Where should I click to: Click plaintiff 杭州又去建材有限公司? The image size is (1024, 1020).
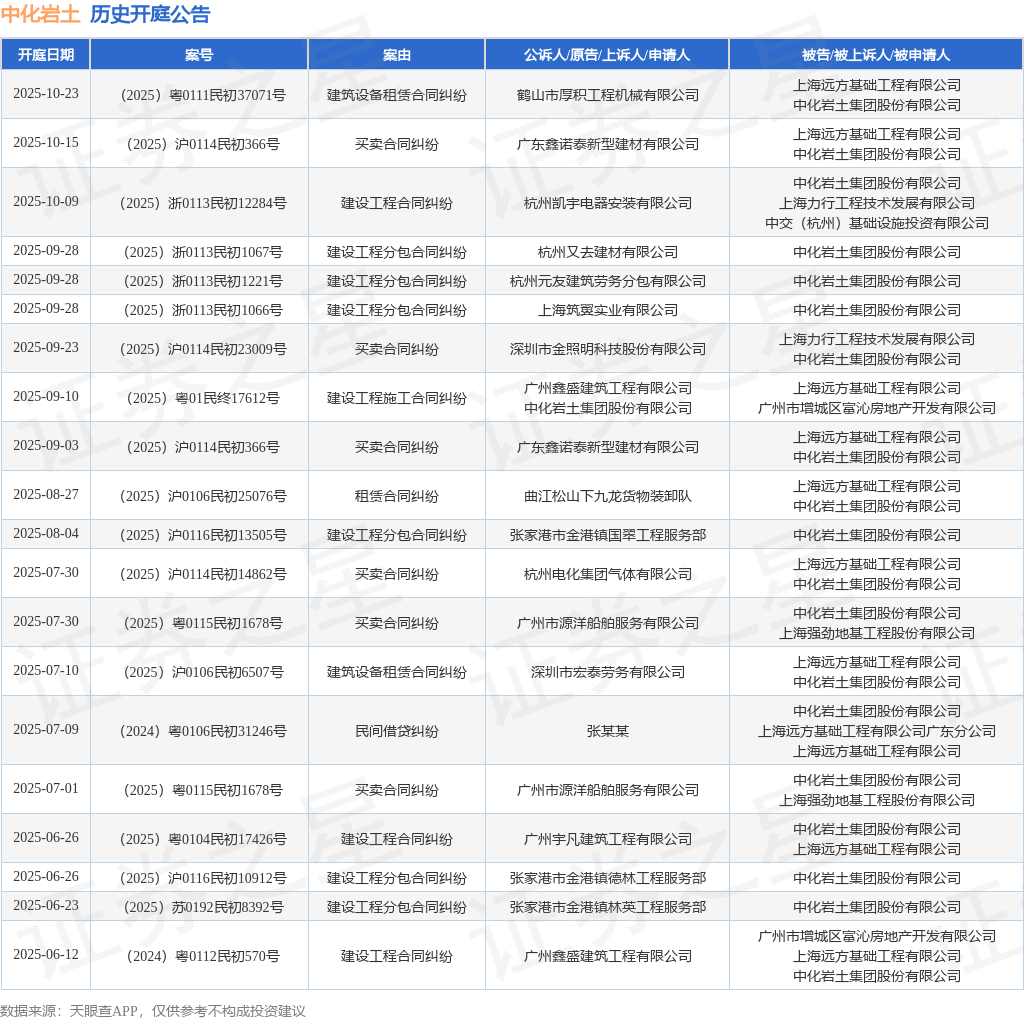[607, 252]
